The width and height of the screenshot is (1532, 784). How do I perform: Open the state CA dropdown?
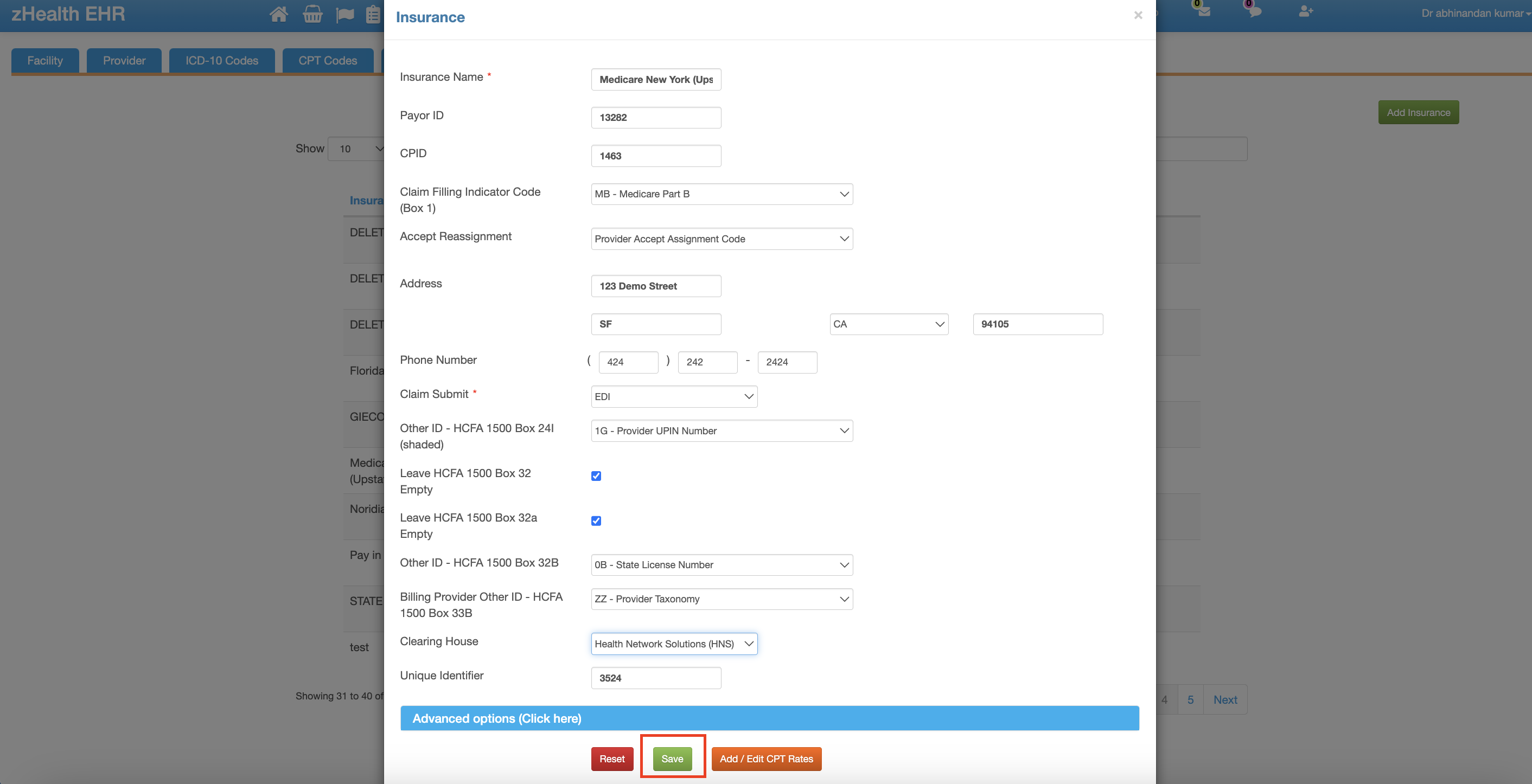[x=889, y=324]
